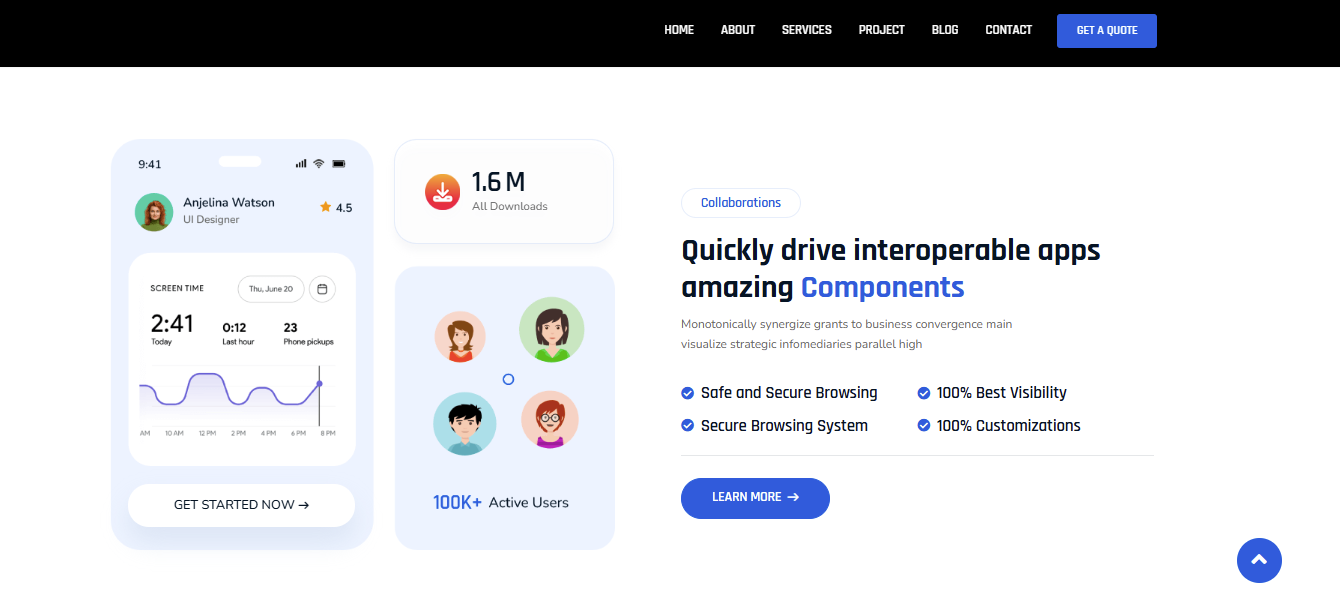
Task: Go to the Blog page in navbar
Action: [944, 30]
